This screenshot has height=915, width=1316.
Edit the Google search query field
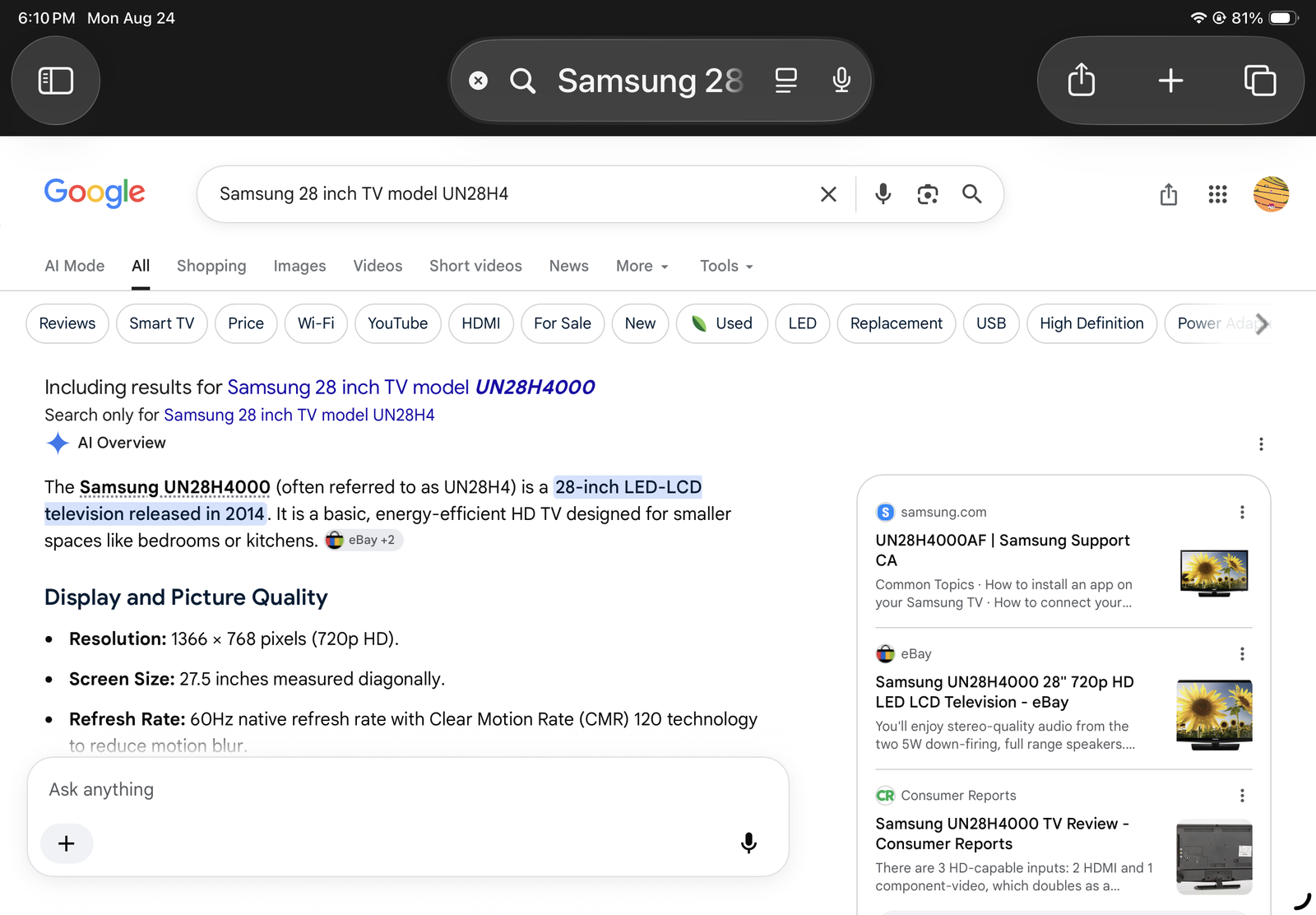click(510, 194)
